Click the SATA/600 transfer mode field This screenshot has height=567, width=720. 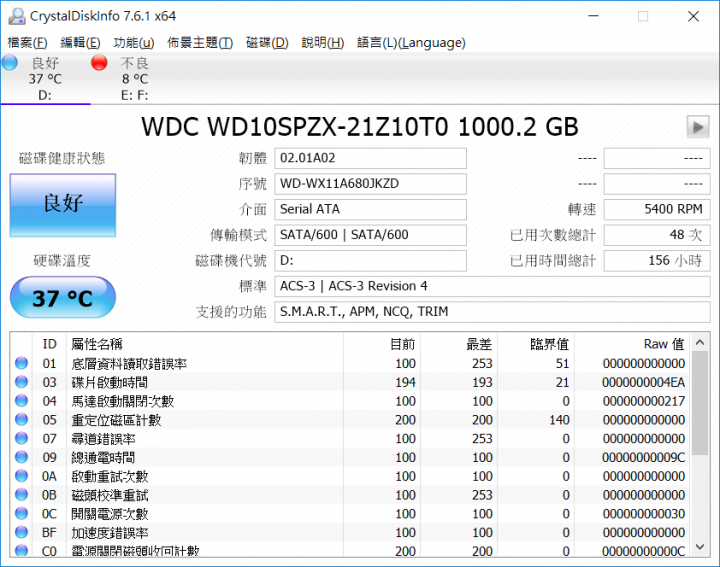coord(370,235)
